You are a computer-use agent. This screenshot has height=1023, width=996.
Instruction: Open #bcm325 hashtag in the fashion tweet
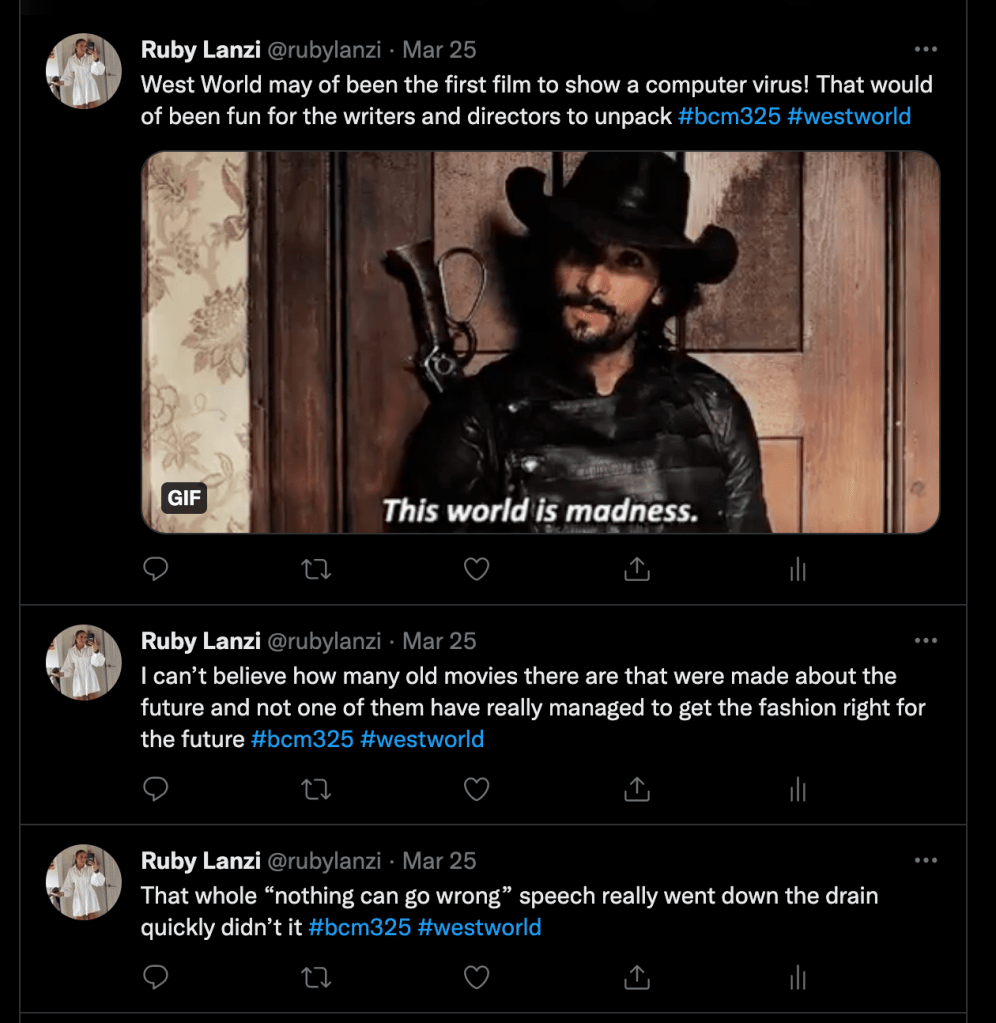[x=301, y=740]
